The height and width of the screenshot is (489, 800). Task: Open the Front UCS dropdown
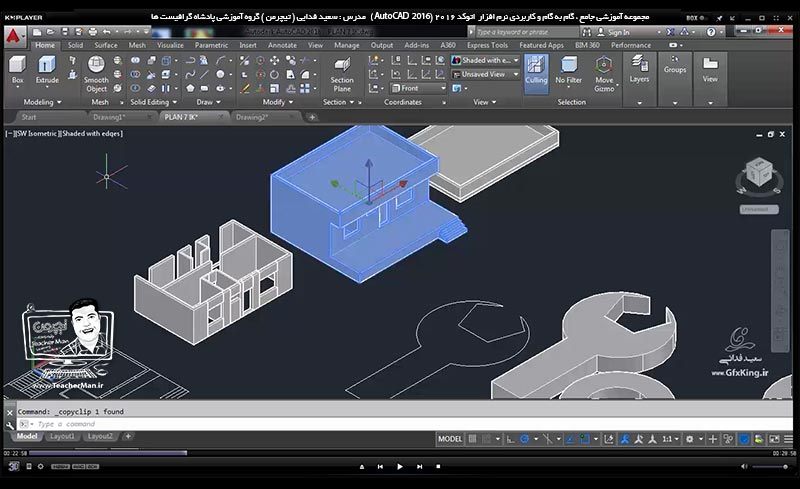pos(418,88)
